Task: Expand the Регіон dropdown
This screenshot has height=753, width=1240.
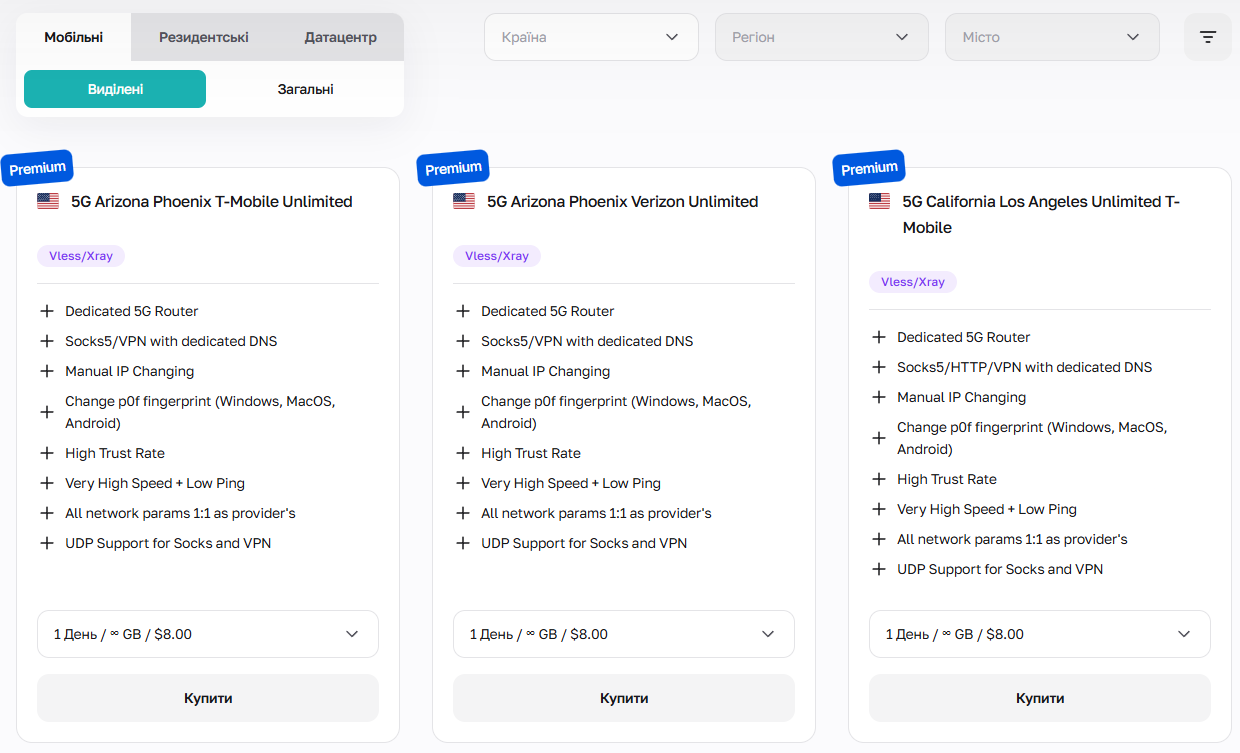Action: (x=821, y=37)
